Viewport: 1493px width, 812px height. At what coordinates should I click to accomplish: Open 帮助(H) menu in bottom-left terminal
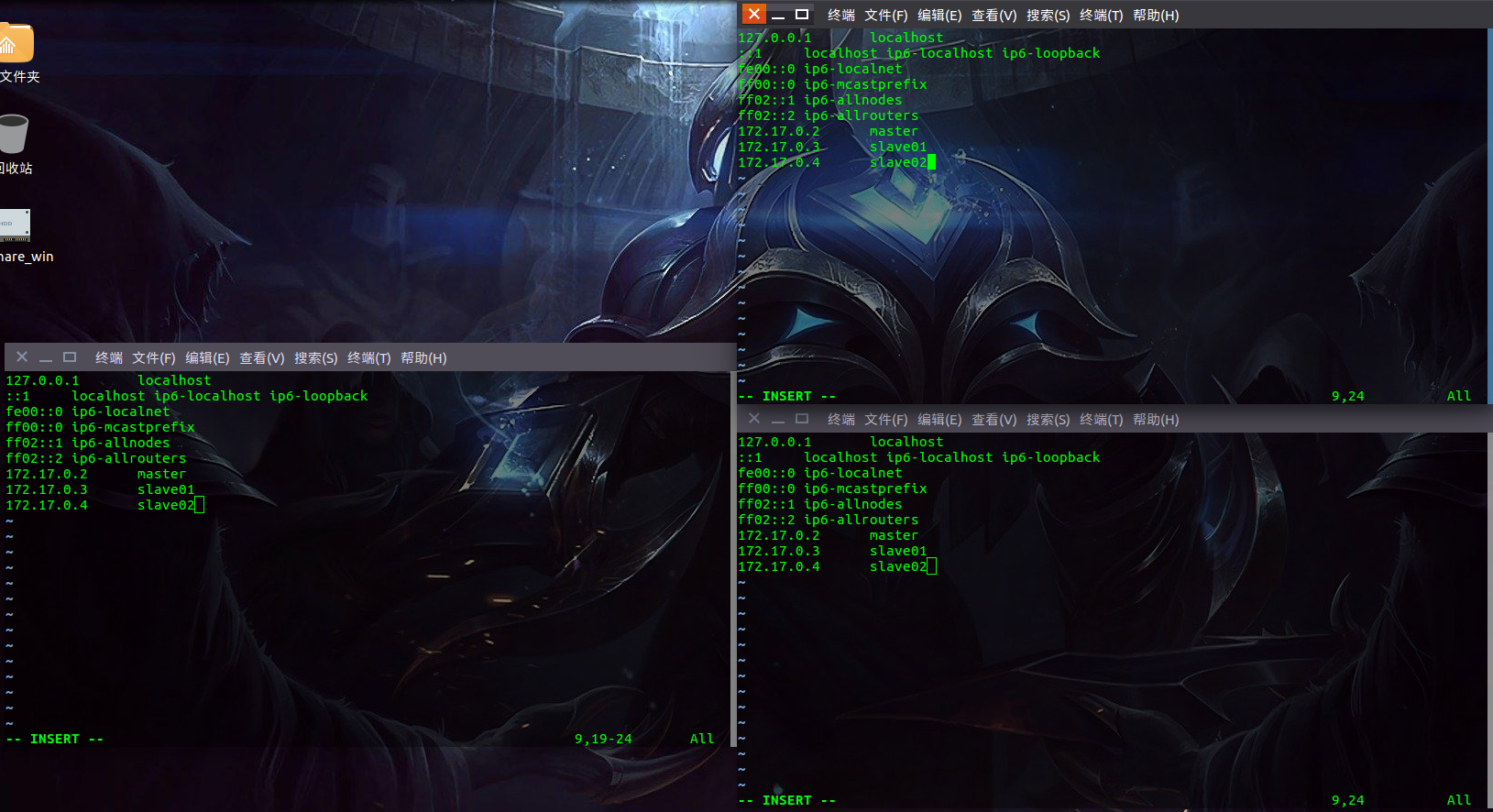[x=423, y=358]
